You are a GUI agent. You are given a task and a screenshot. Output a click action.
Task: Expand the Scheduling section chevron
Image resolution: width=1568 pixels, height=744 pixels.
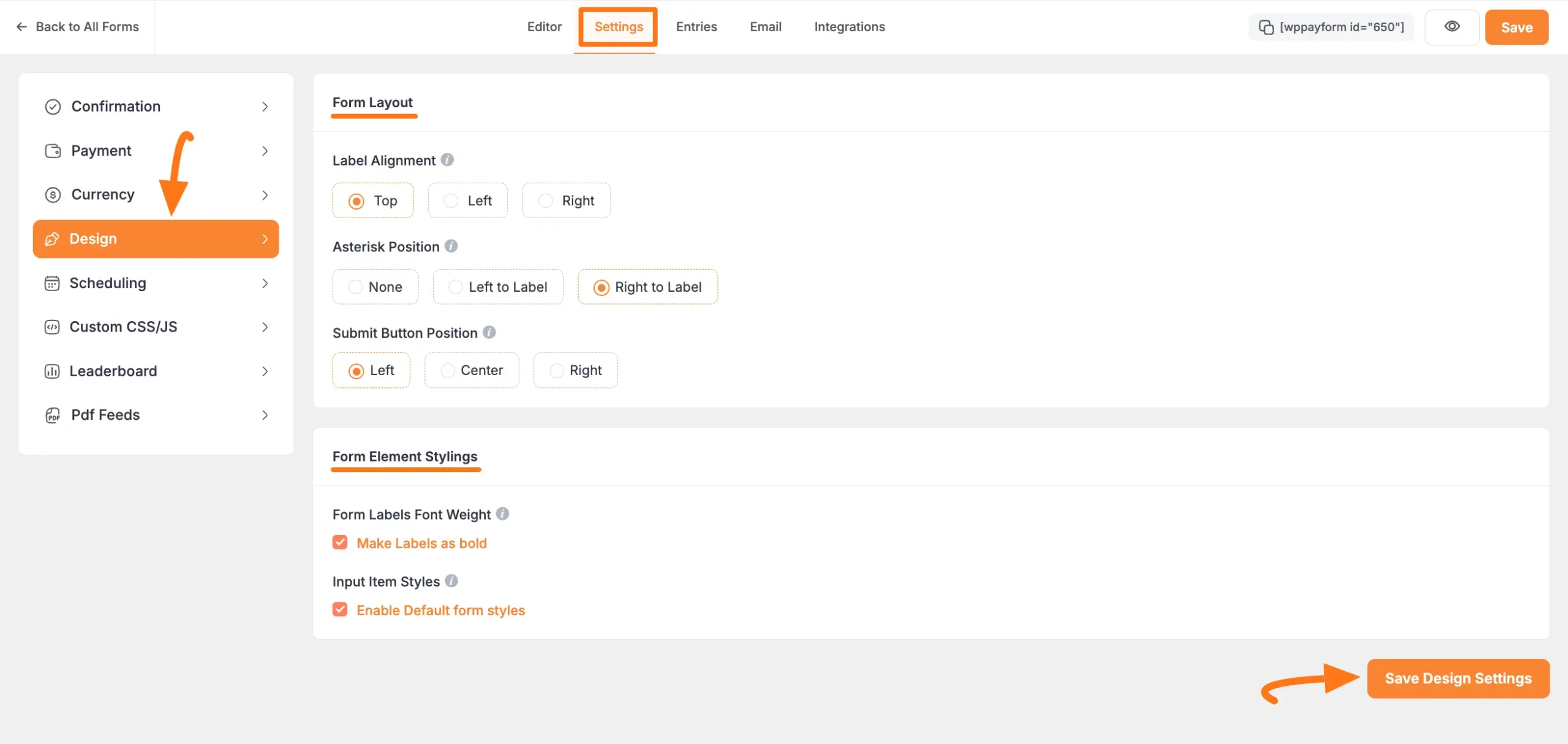[x=265, y=283]
